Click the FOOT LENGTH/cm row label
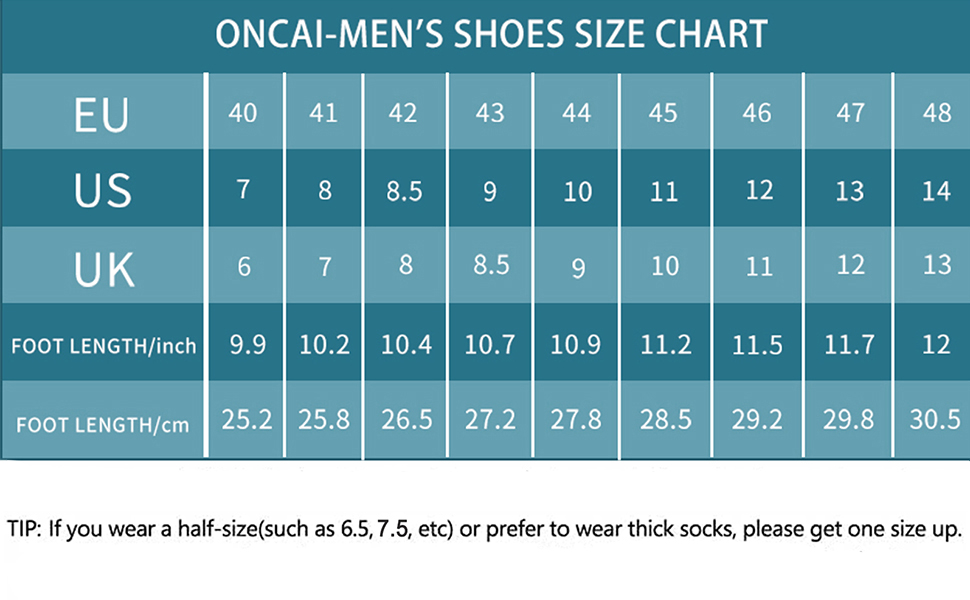The height and width of the screenshot is (600, 970). point(103,424)
